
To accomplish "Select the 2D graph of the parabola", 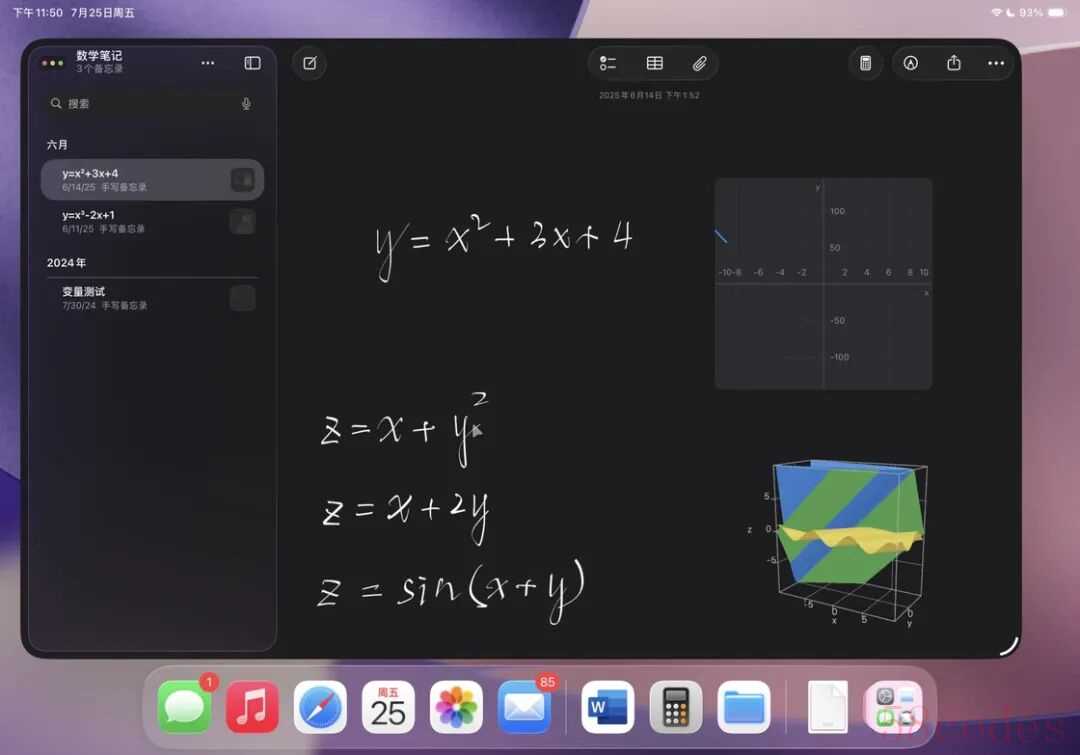I will pyautogui.click(x=823, y=284).
